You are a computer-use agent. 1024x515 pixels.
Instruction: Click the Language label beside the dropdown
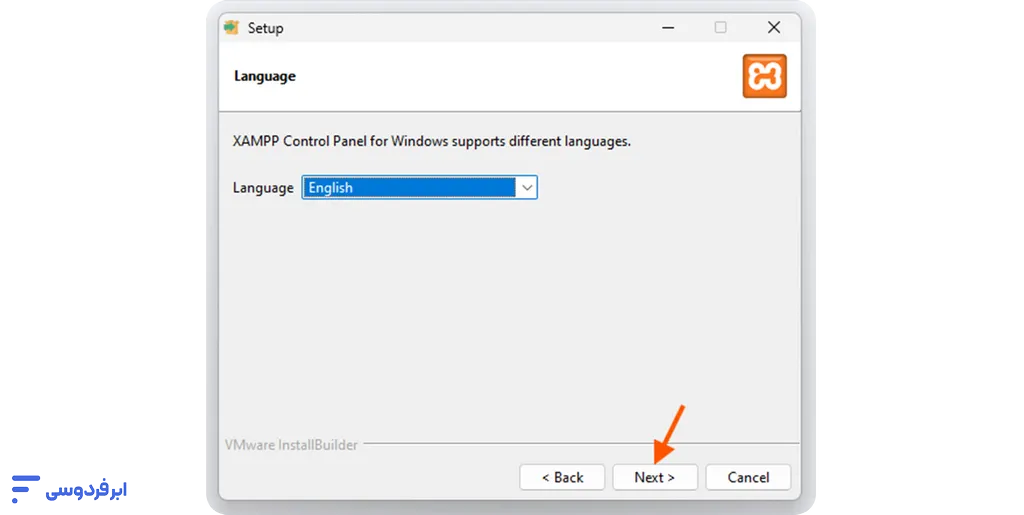tap(263, 188)
